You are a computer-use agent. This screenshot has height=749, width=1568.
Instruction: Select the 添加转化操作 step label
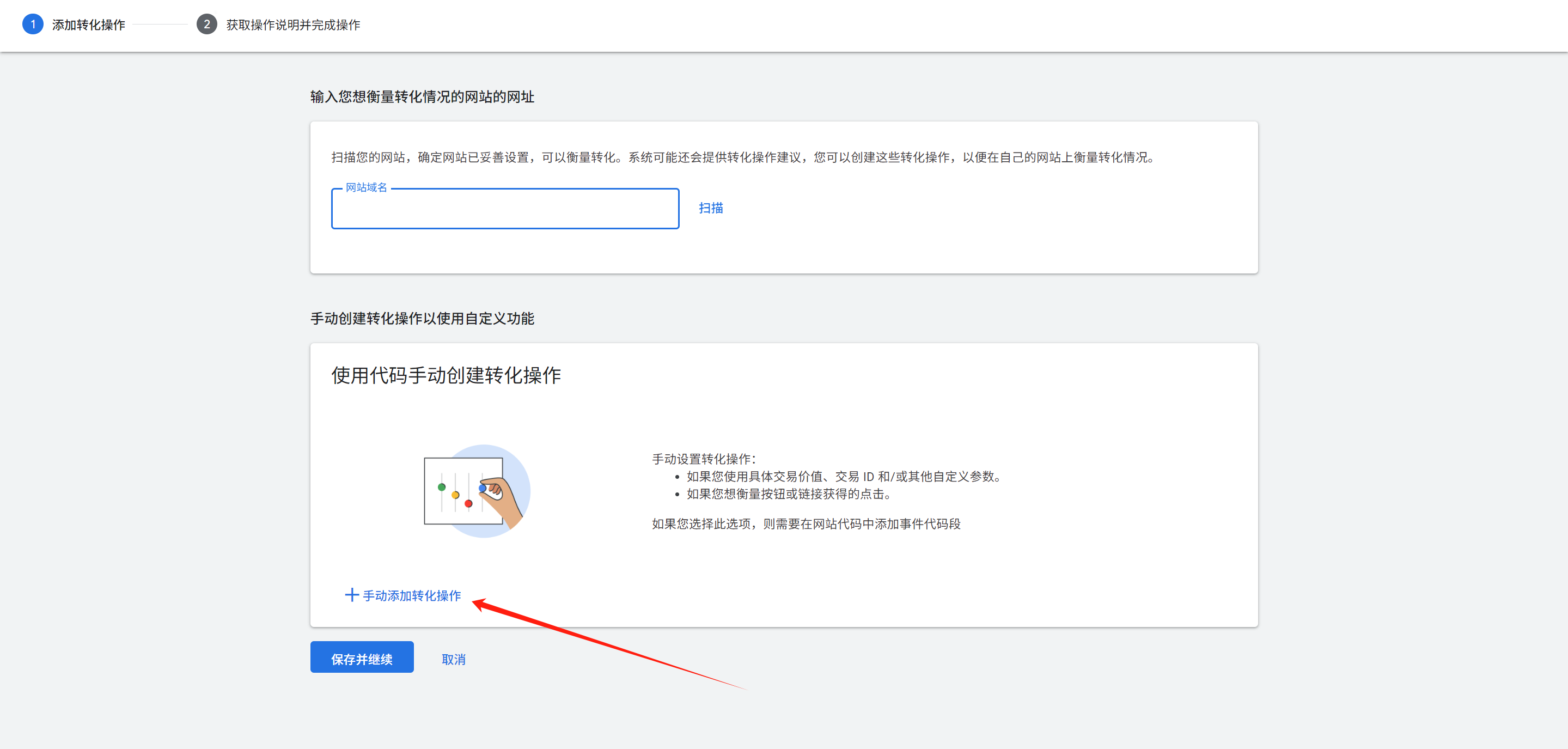(88, 25)
